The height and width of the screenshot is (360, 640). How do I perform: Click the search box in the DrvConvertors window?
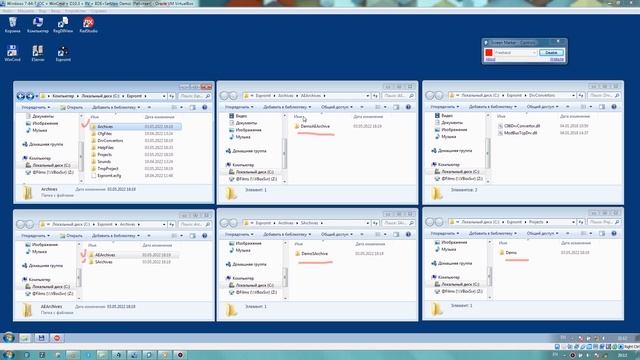click(604, 95)
